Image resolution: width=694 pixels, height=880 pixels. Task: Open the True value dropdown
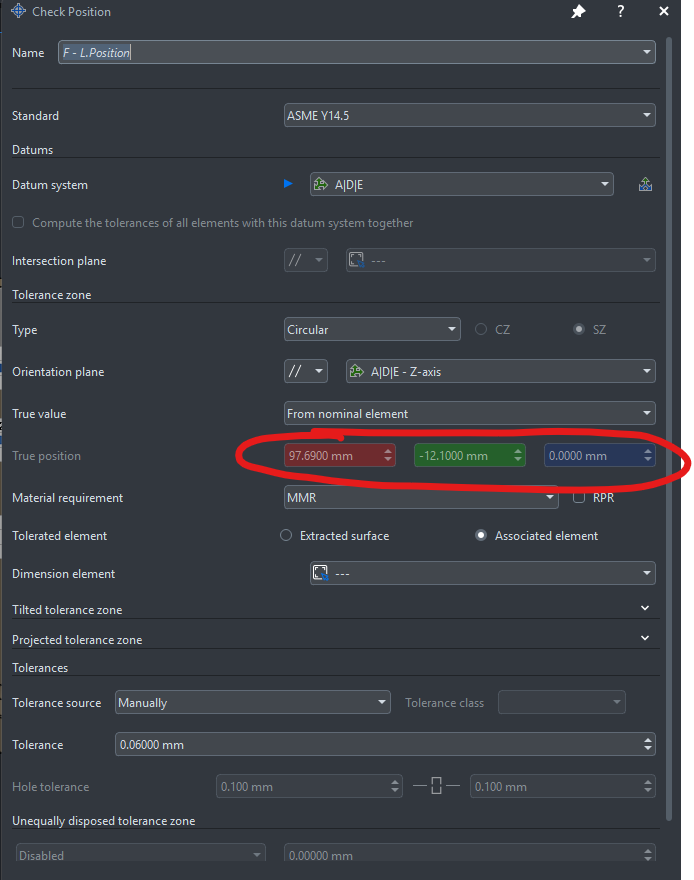click(x=470, y=414)
